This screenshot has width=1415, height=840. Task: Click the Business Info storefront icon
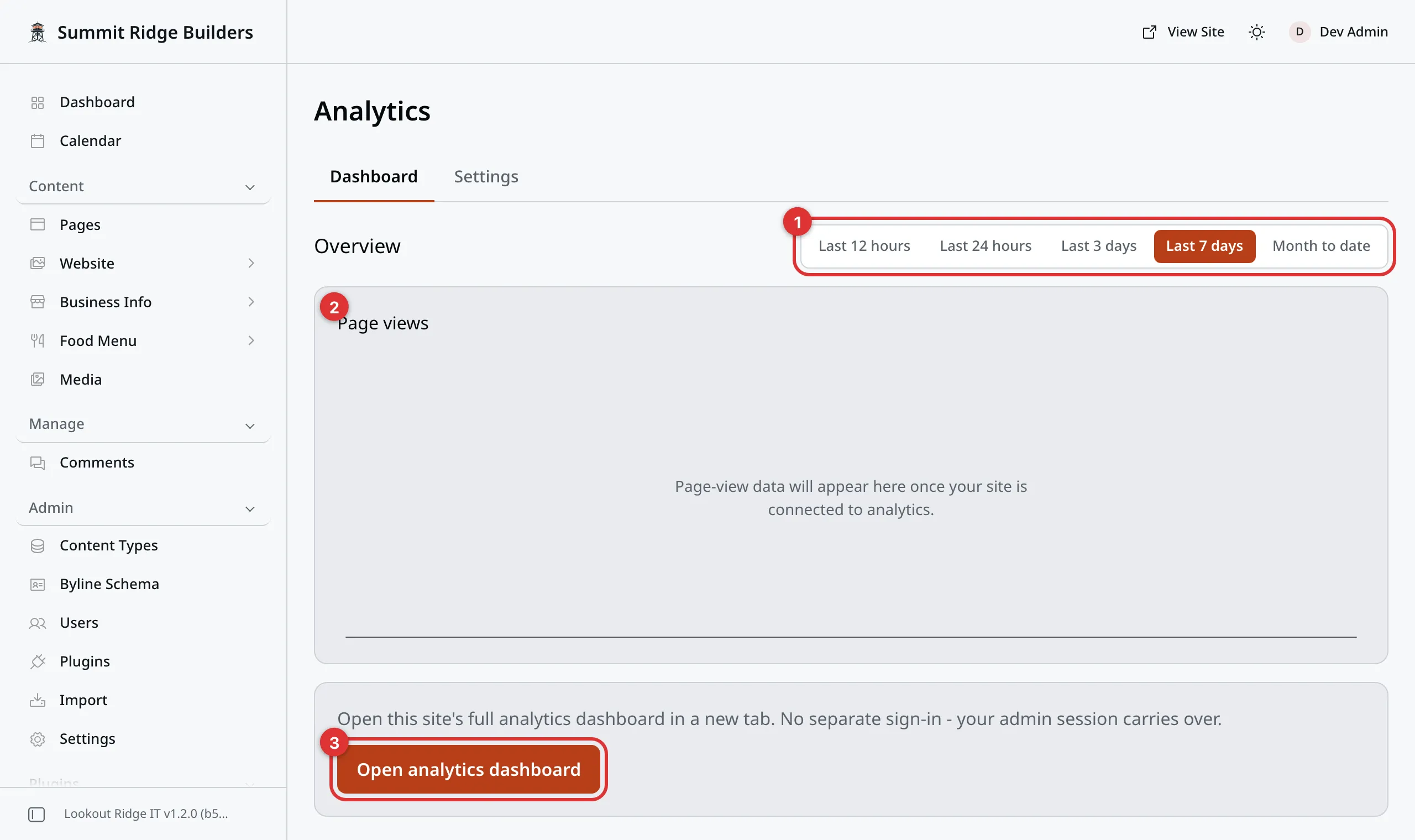(x=38, y=302)
